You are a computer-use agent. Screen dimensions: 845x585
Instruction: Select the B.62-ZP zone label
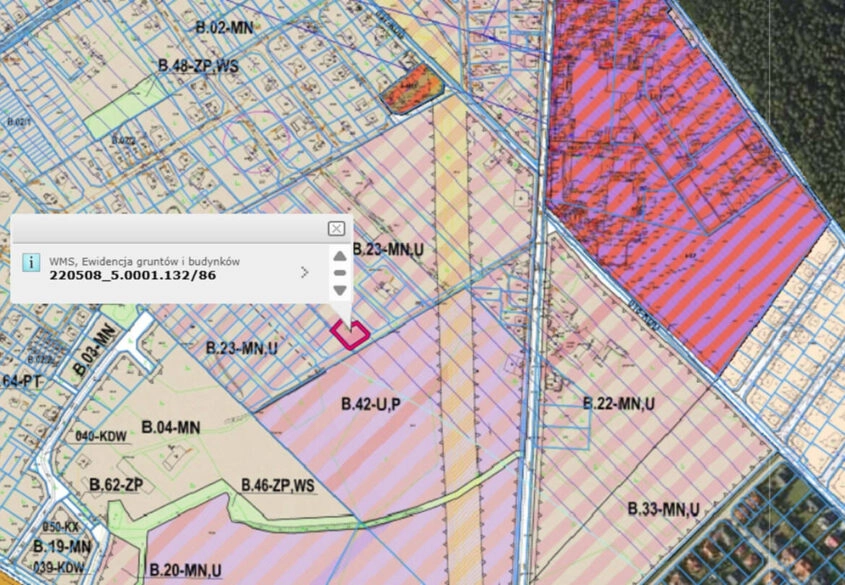(118, 485)
